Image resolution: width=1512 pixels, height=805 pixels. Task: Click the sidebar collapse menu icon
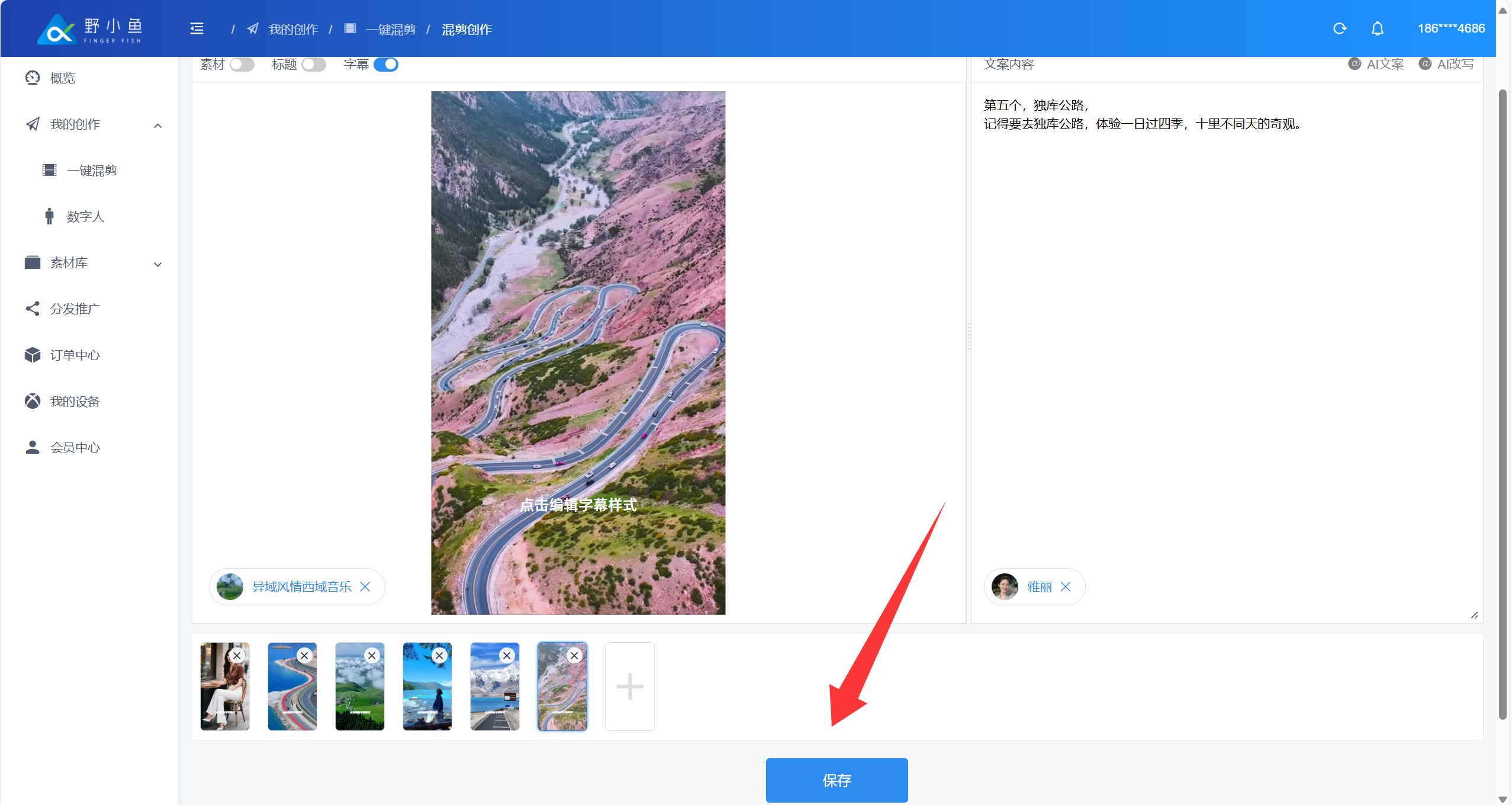click(197, 28)
